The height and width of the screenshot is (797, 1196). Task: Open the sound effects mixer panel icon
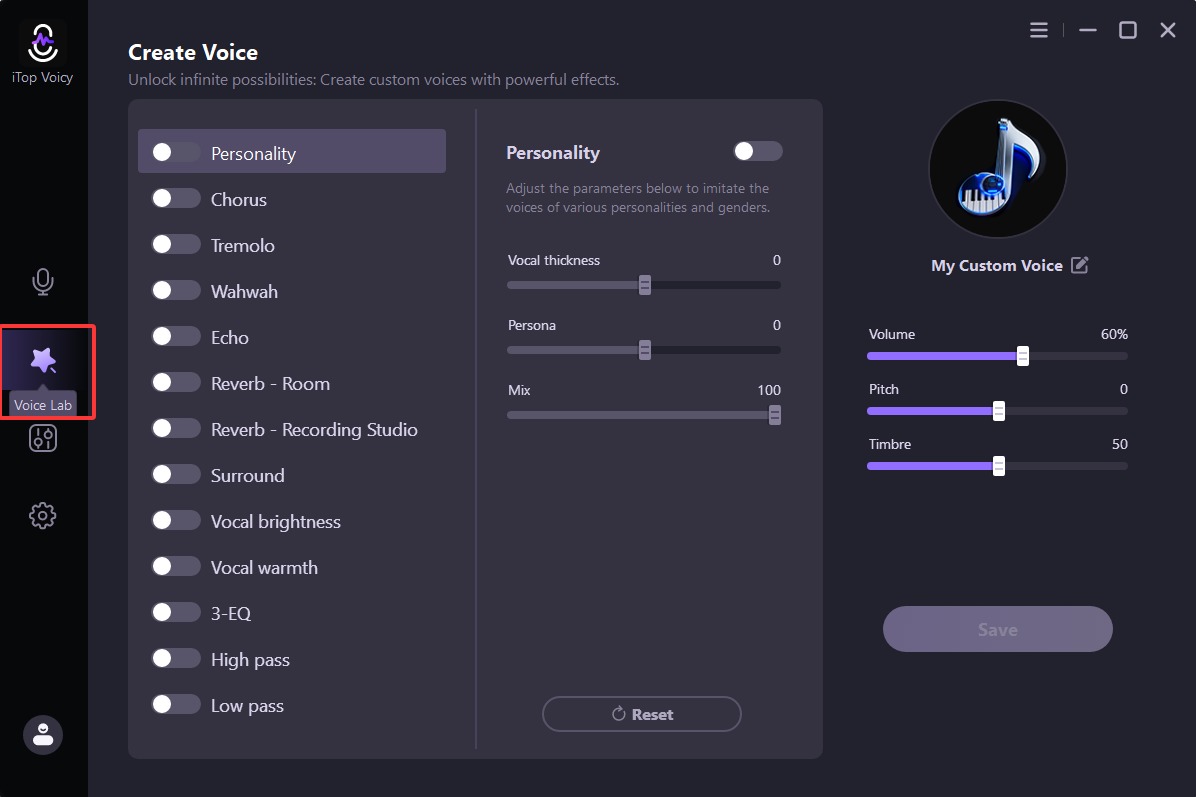pyautogui.click(x=42, y=438)
